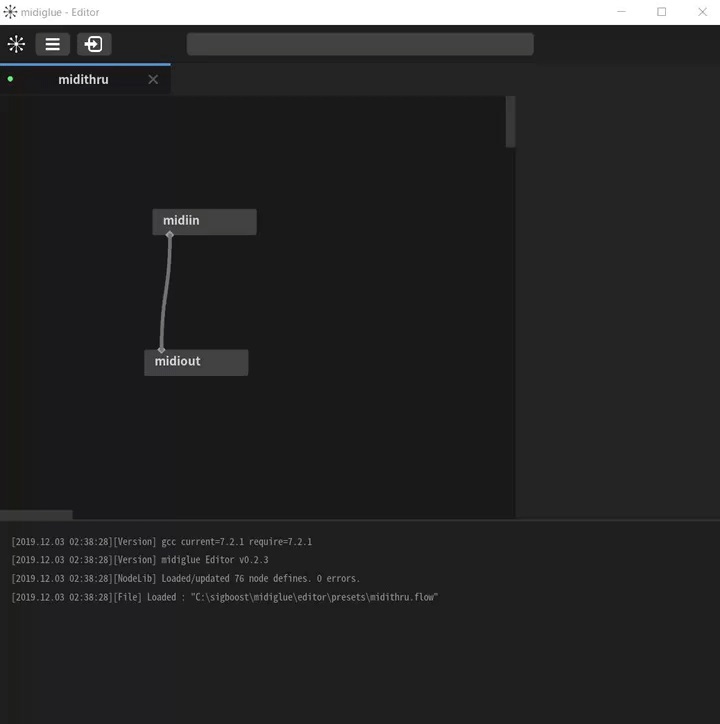720x724 pixels.
Task: Minimize the midiglue Editor window
Action: tap(622, 12)
